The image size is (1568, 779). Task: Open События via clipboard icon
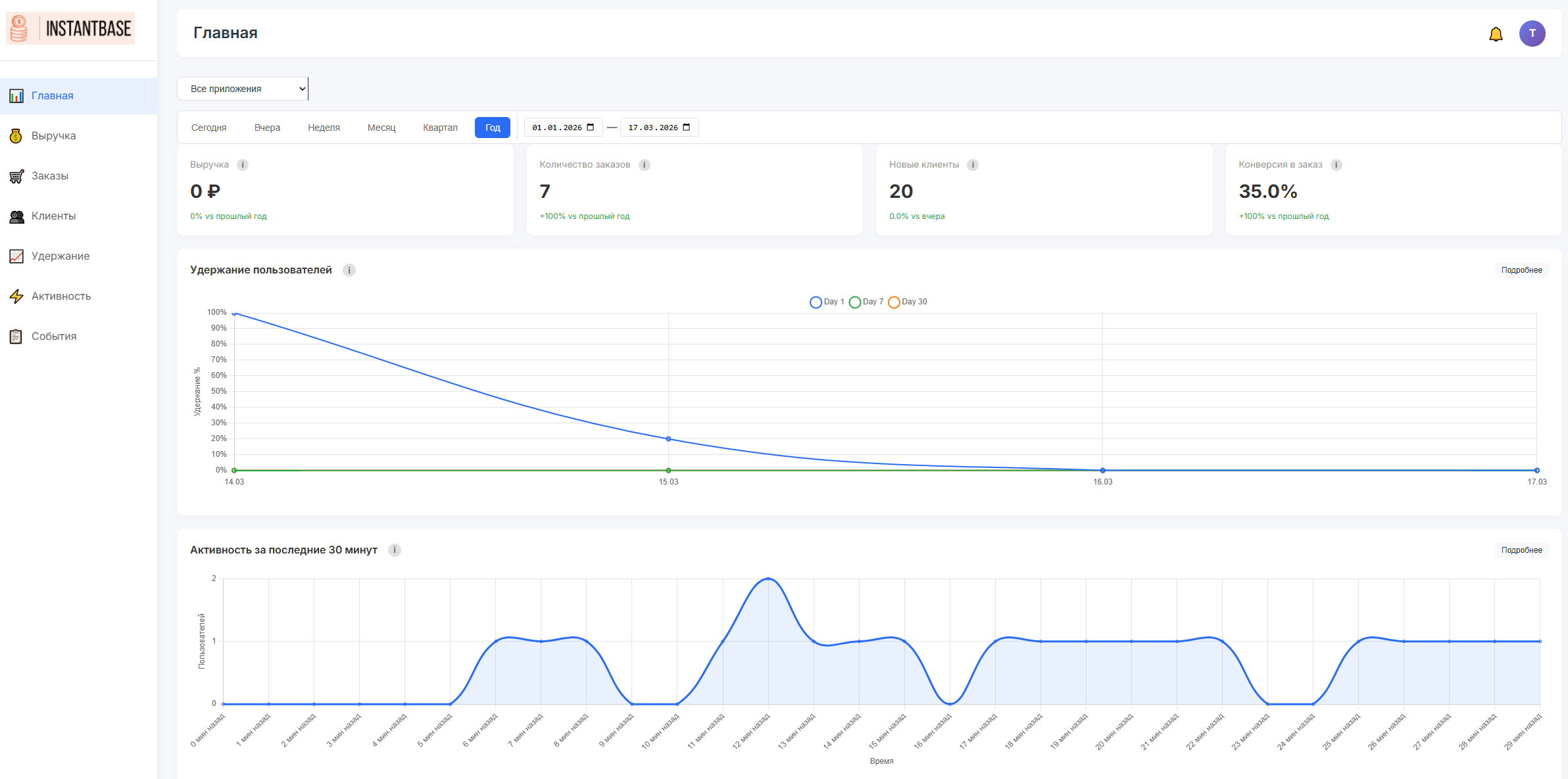(14, 336)
